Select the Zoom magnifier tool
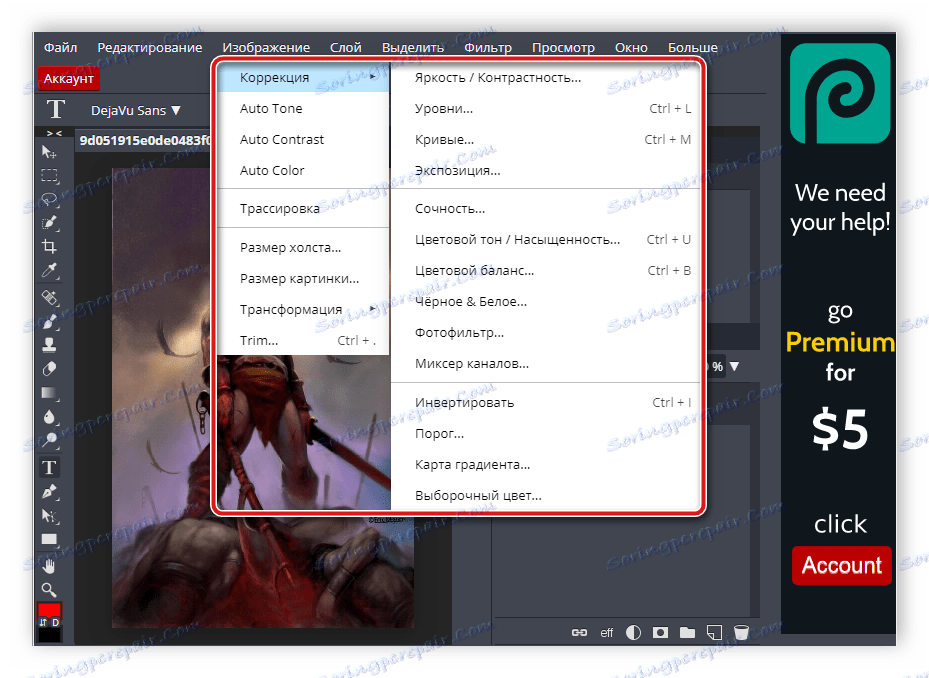929x678 pixels. pyautogui.click(x=49, y=590)
